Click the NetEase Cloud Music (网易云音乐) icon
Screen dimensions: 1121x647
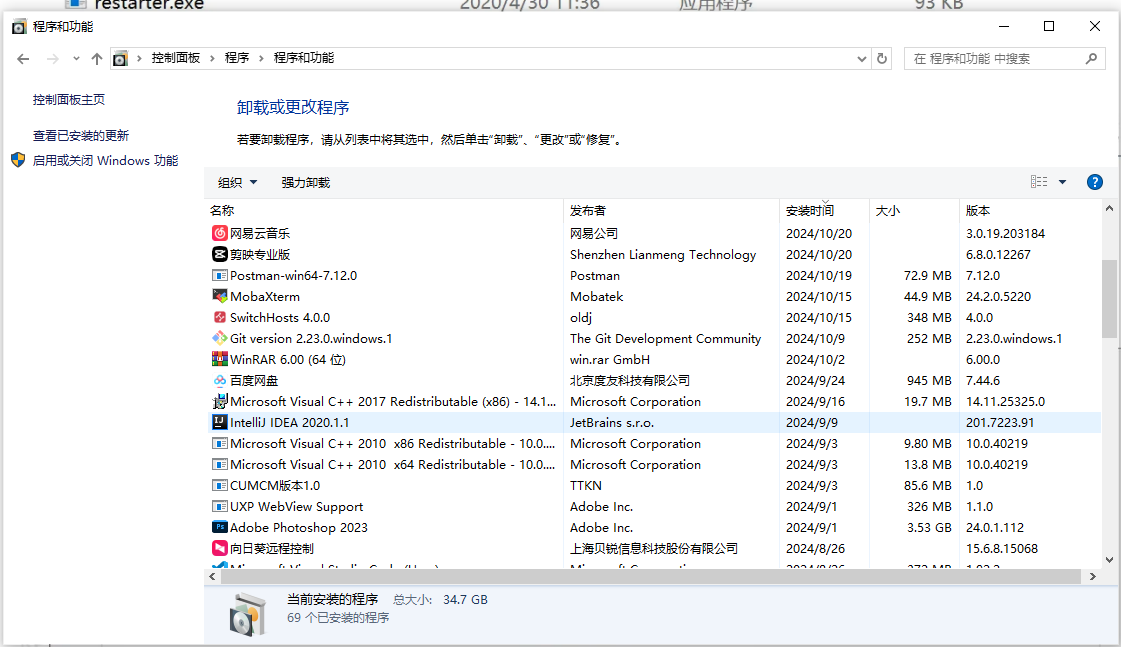coord(219,233)
